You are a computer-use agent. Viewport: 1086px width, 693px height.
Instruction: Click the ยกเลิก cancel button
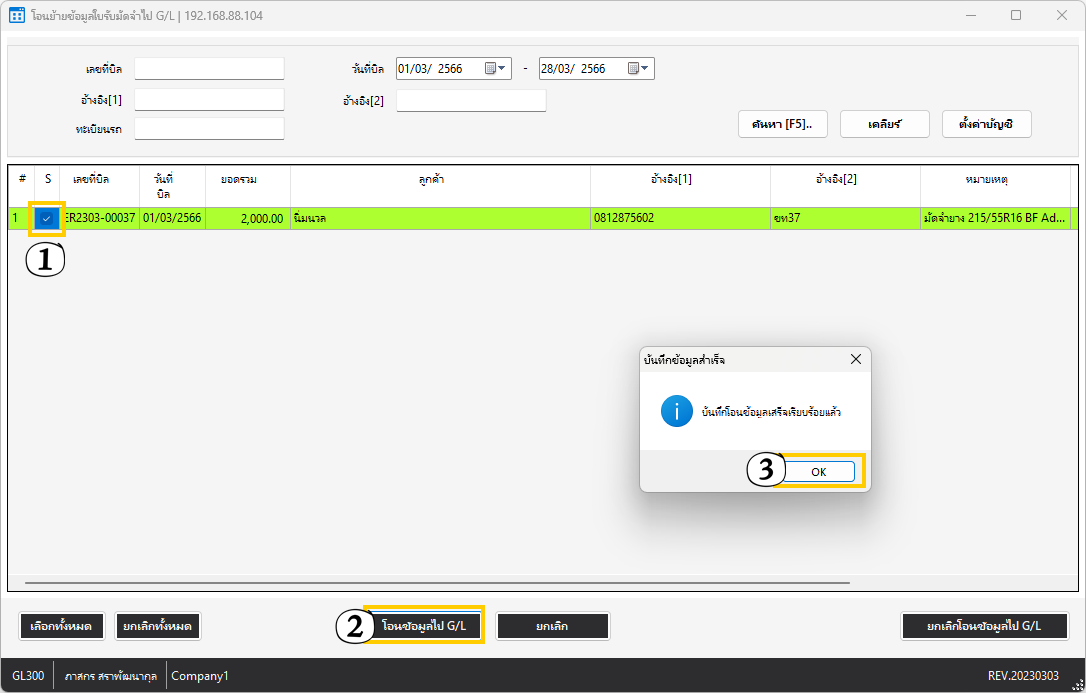pos(552,626)
